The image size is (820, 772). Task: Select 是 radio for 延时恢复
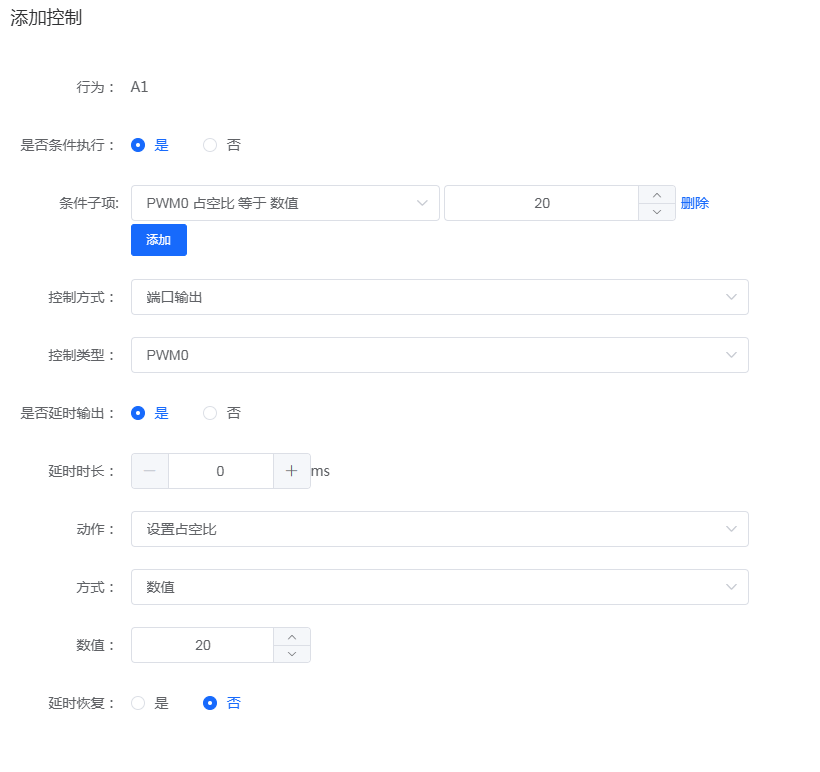(137, 703)
